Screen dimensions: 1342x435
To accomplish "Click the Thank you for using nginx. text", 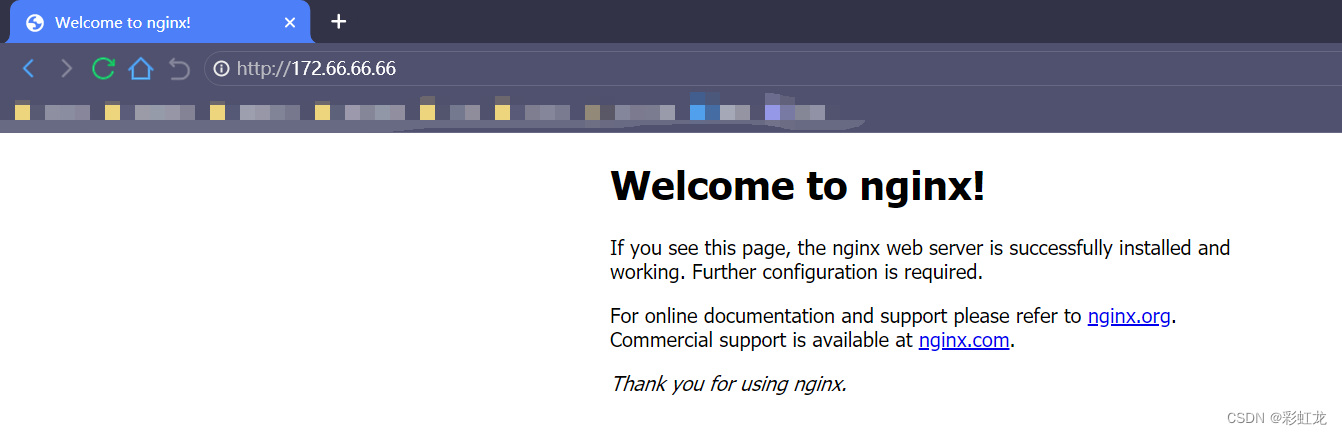I will 729,383.
